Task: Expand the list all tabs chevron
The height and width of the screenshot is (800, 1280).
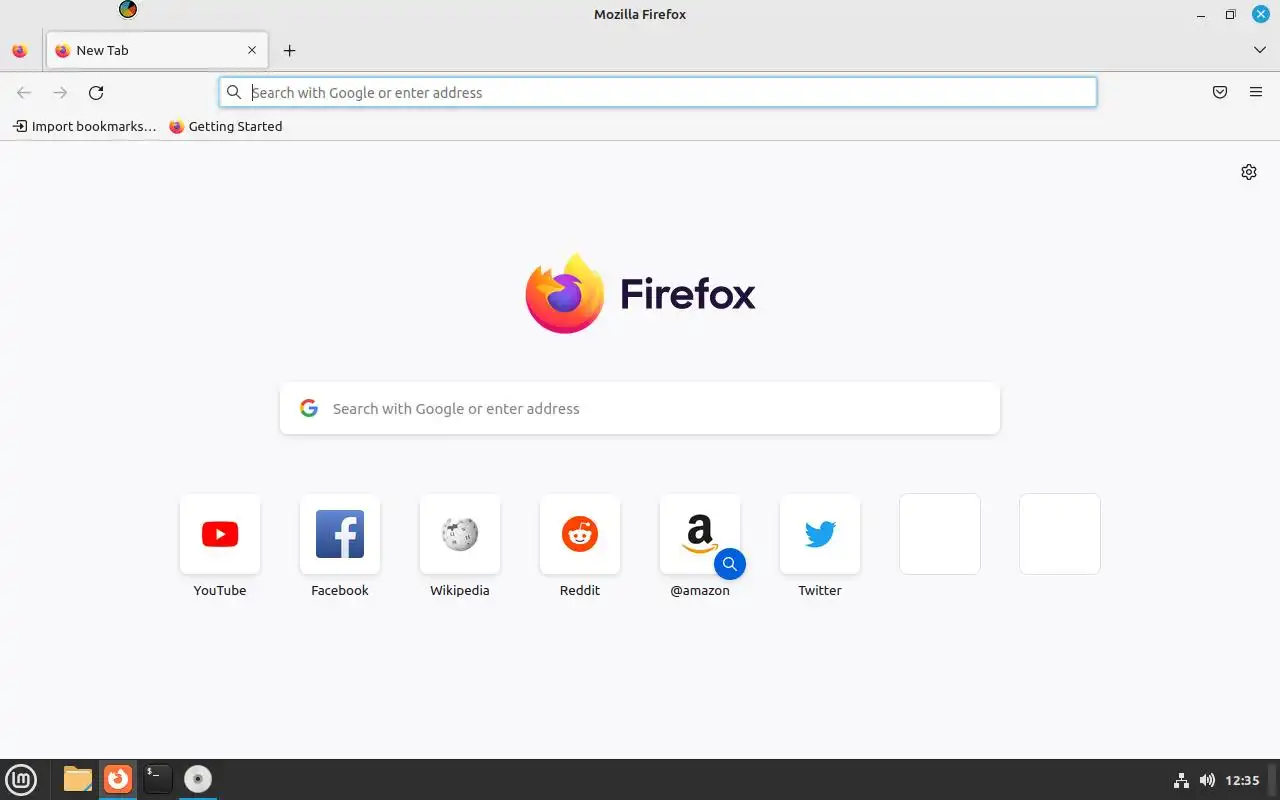Action: tap(1259, 50)
